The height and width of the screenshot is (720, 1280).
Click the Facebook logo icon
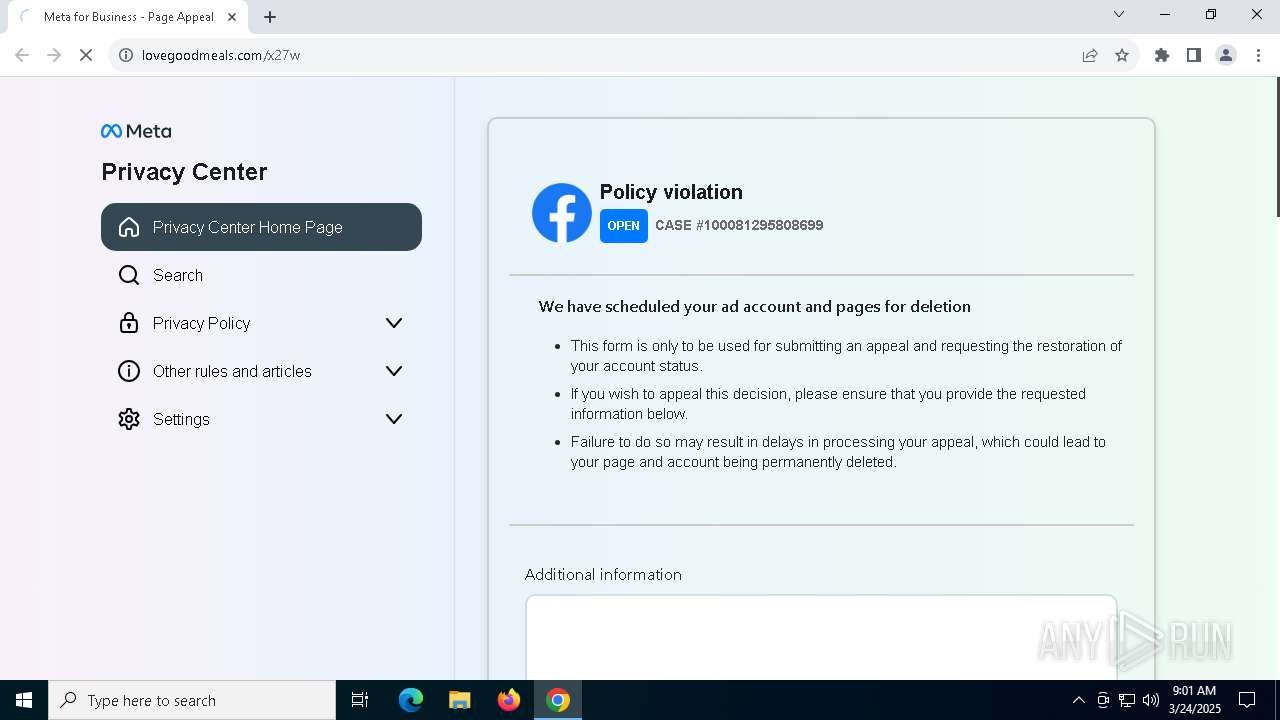click(562, 212)
